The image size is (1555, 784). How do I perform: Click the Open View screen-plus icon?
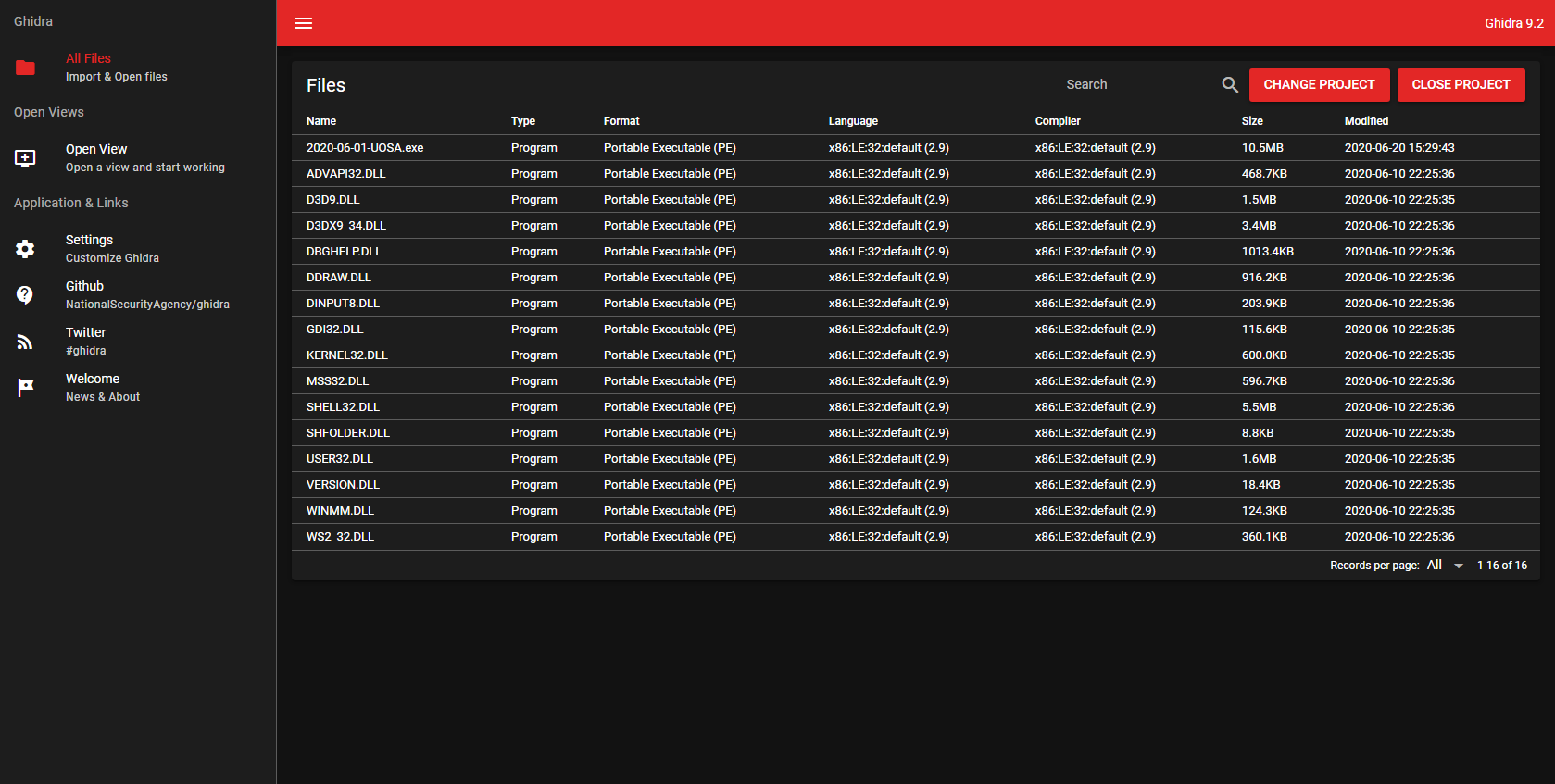[25, 158]
